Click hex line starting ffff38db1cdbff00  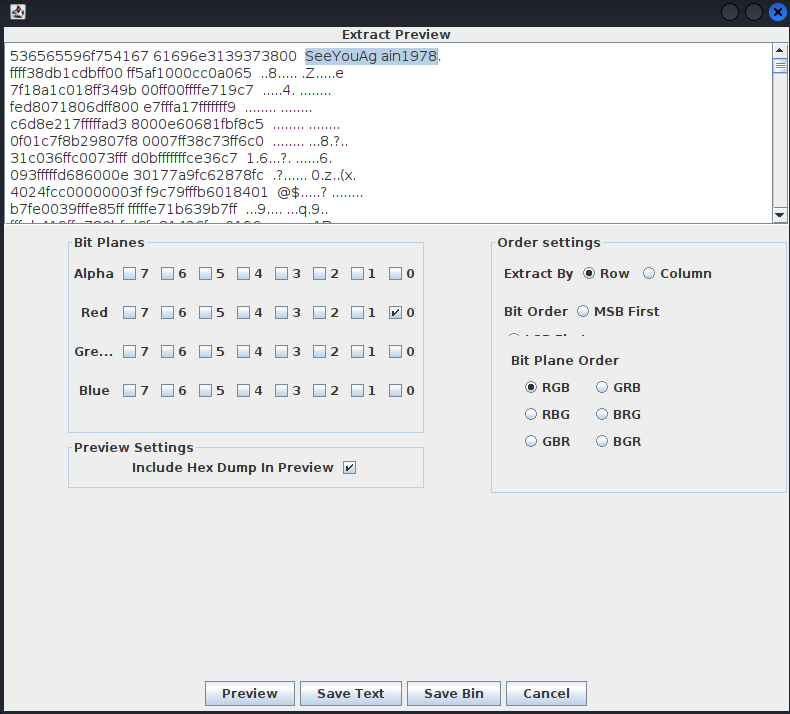(x=176, y=73)
